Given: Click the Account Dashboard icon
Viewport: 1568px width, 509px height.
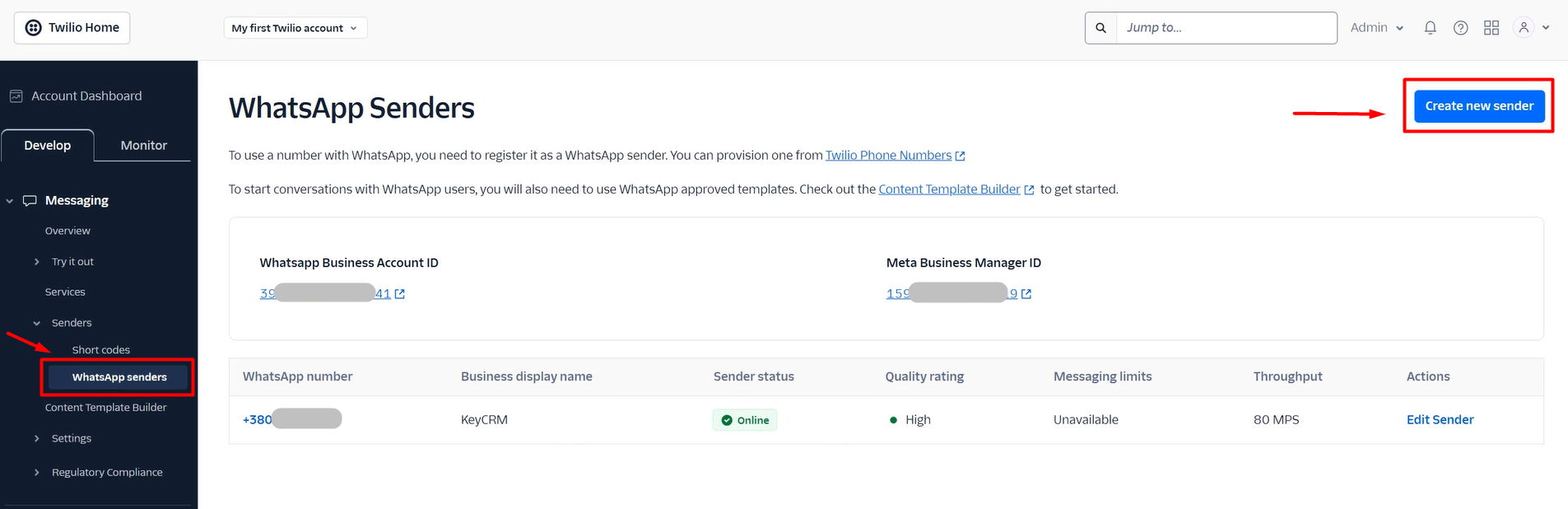Looking at the screenshot, I should pyautogui.click(x=16, y=96).
